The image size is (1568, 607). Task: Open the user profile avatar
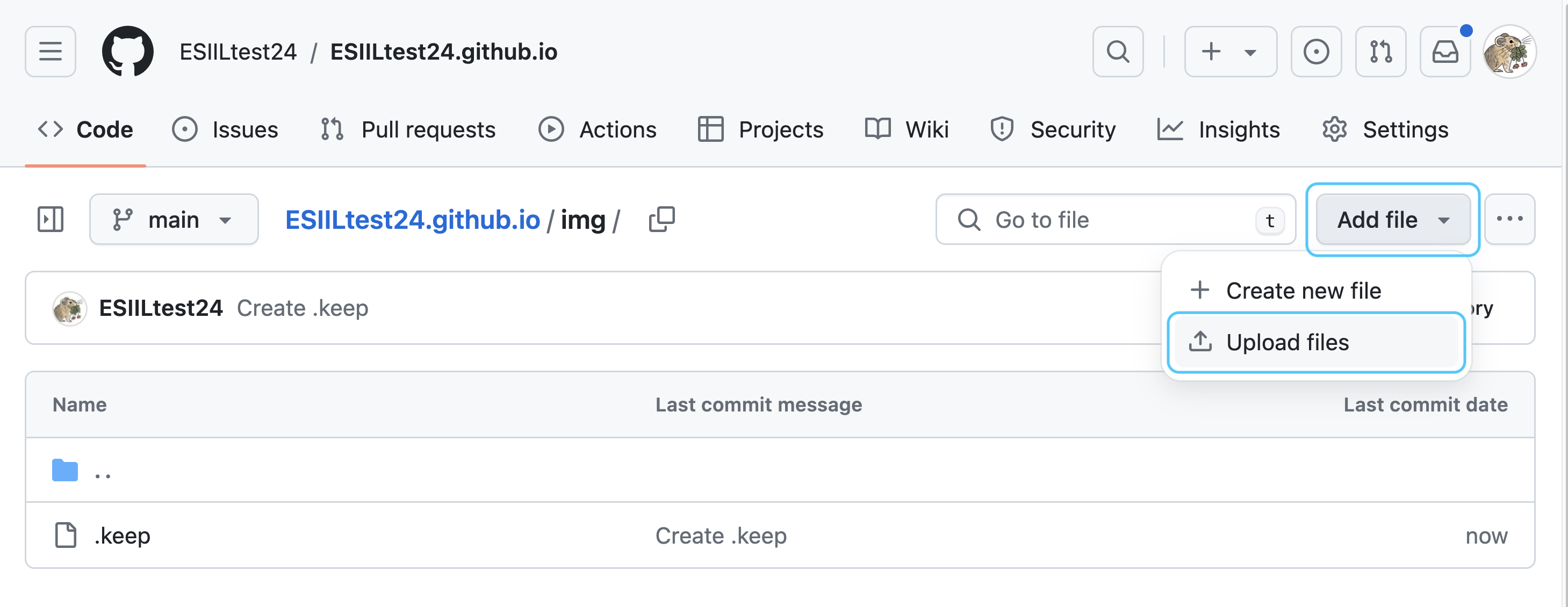[x=1509, y=52]
